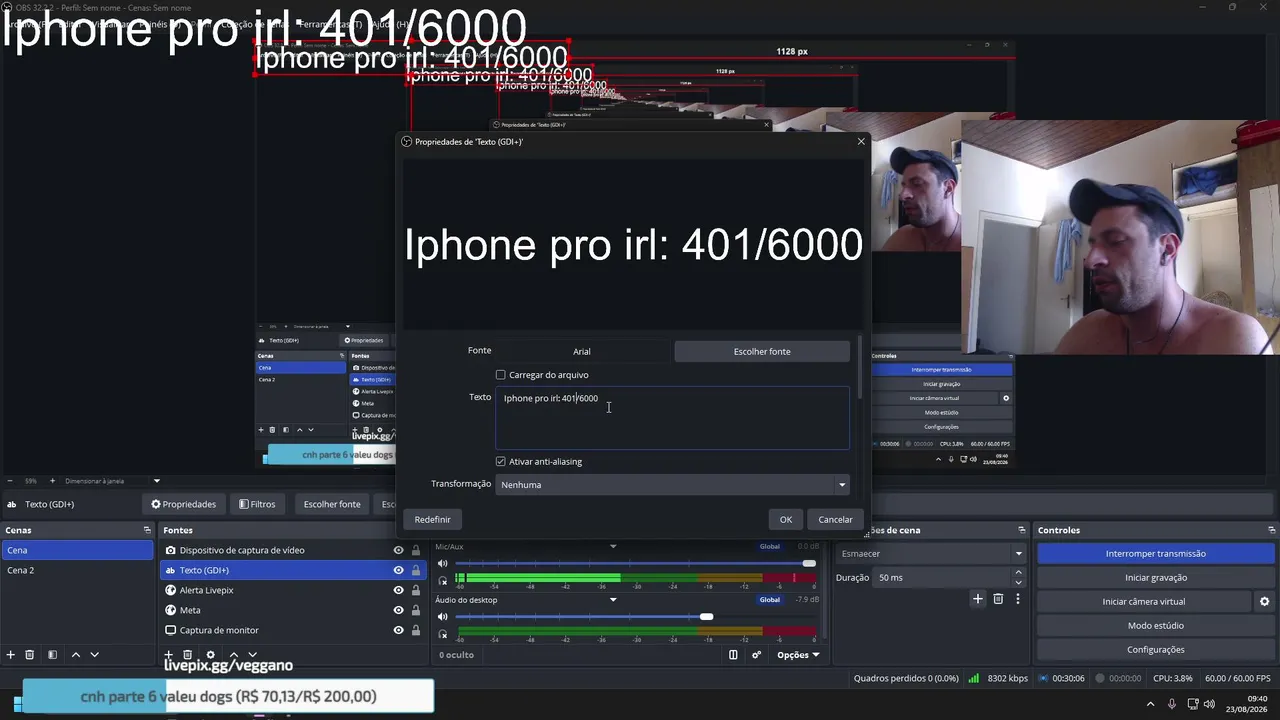Click the Duração 50 ms field
Screen dimensions: 1280x720
[x=943, y=578]
